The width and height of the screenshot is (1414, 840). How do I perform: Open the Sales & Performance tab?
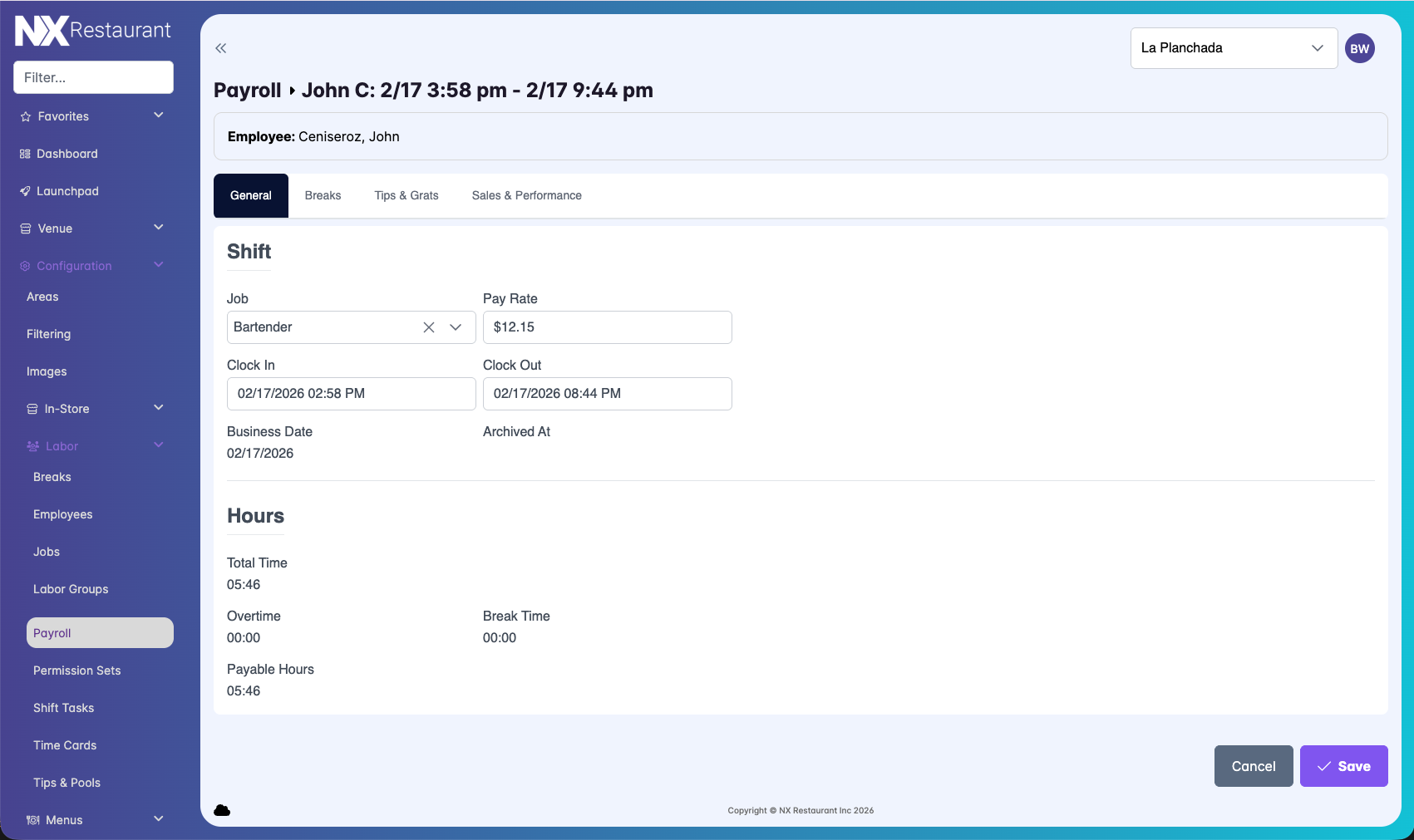click(526, 196)
